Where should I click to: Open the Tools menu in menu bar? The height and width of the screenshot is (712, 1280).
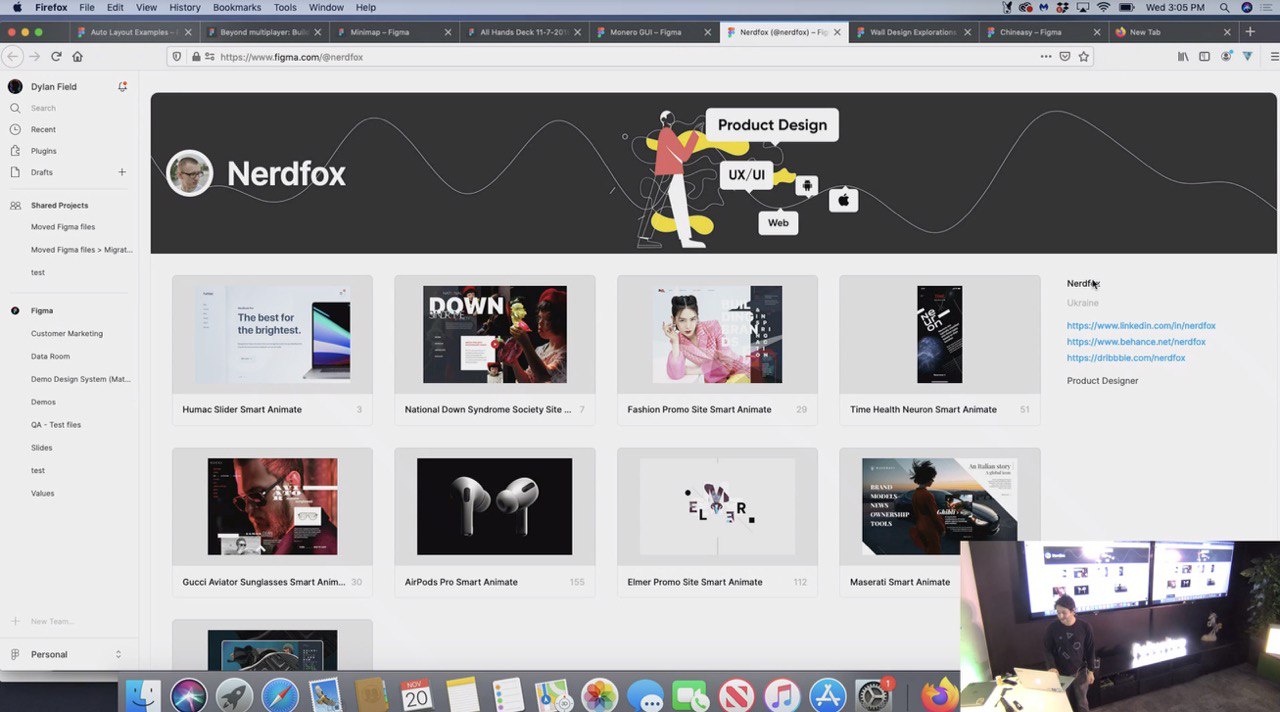coord(285,7)
